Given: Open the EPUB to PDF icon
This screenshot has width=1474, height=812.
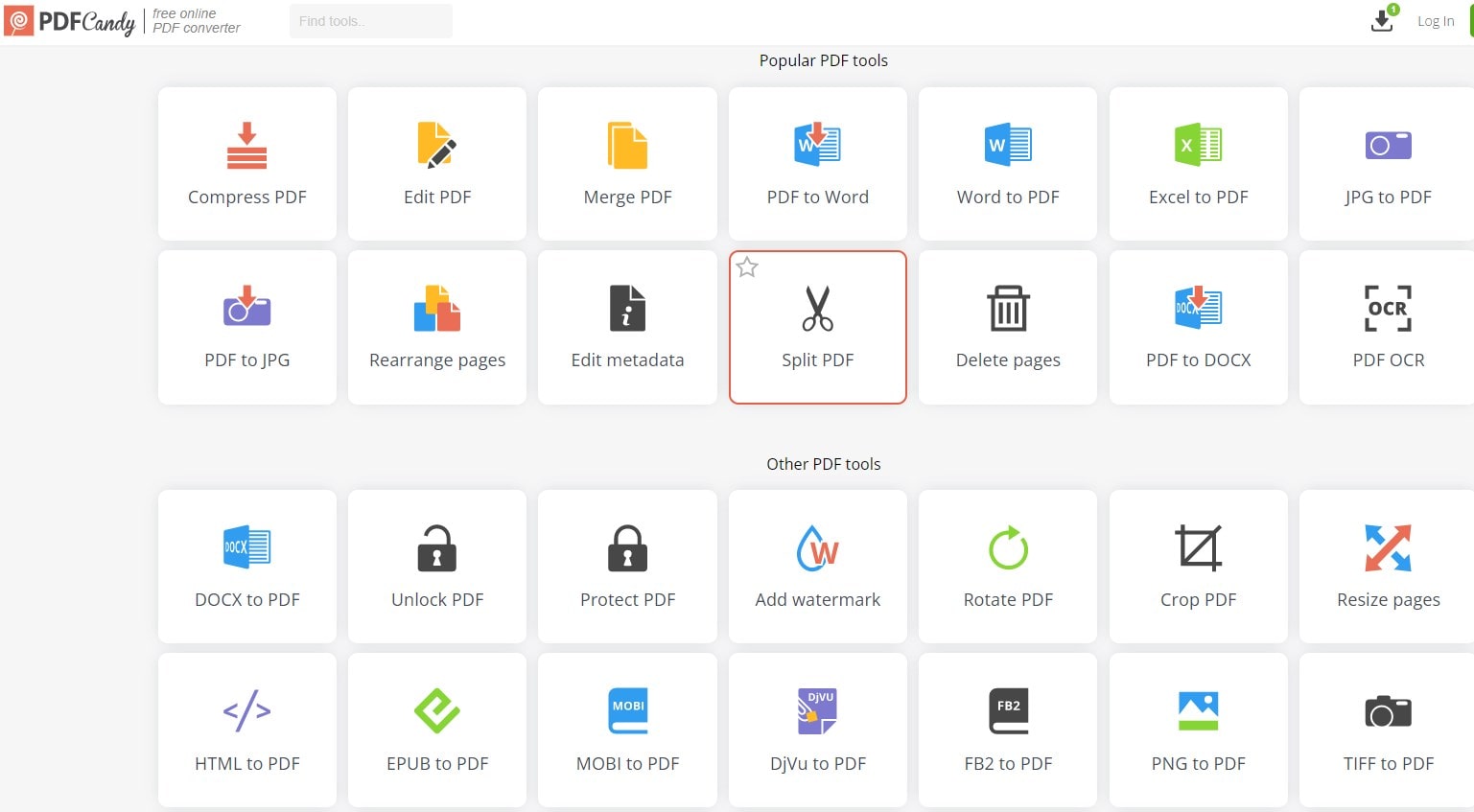Looking at the screenshot, I should 437,711.
